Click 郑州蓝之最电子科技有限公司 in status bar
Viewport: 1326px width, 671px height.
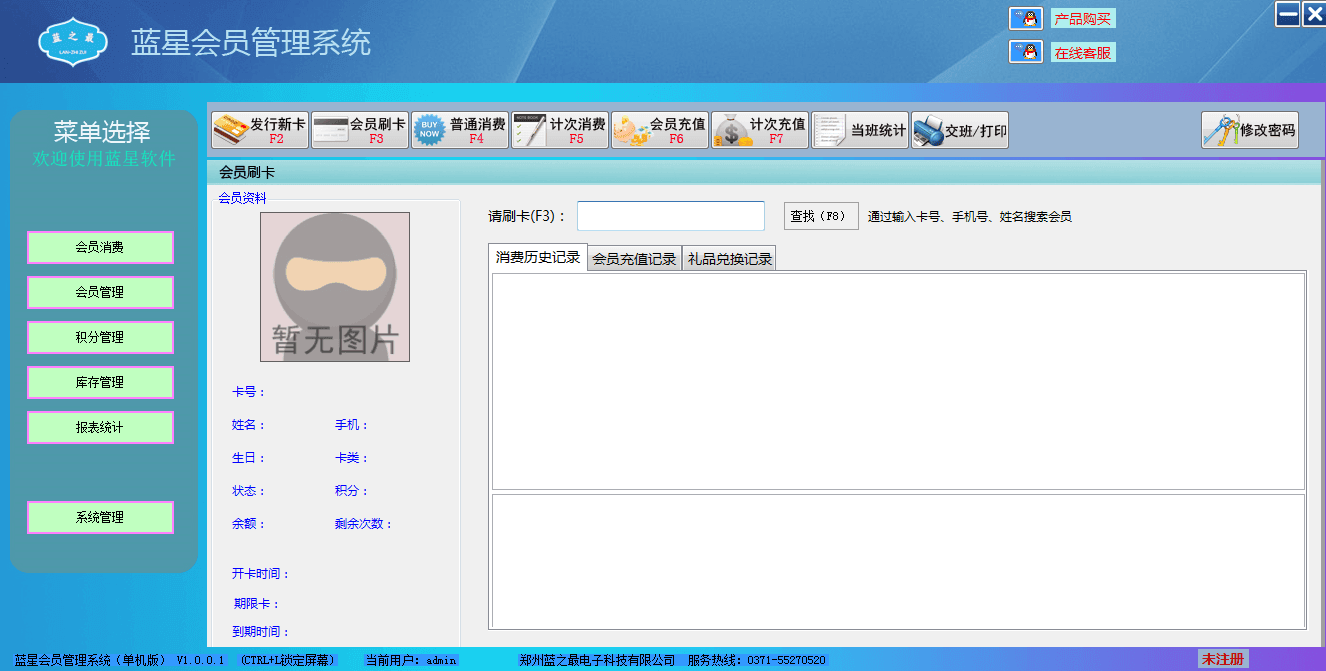(x=597, y=660)
